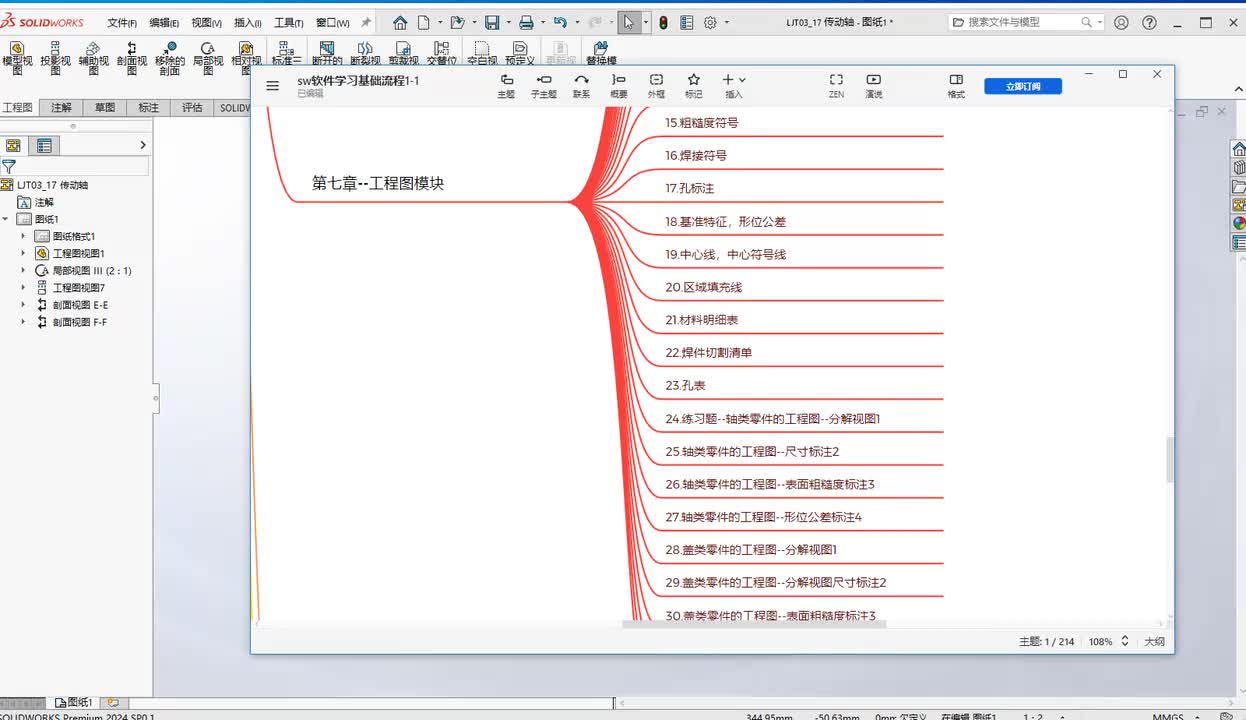The image size is (1246, 720).
Task: Select the 辅助视图 (Auxiliary View) tool
Action: (93, 58)
